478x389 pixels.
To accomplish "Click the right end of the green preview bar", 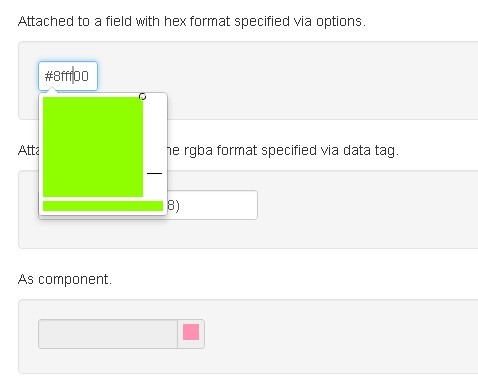I will pyautogui.click(x=161, y=206).
